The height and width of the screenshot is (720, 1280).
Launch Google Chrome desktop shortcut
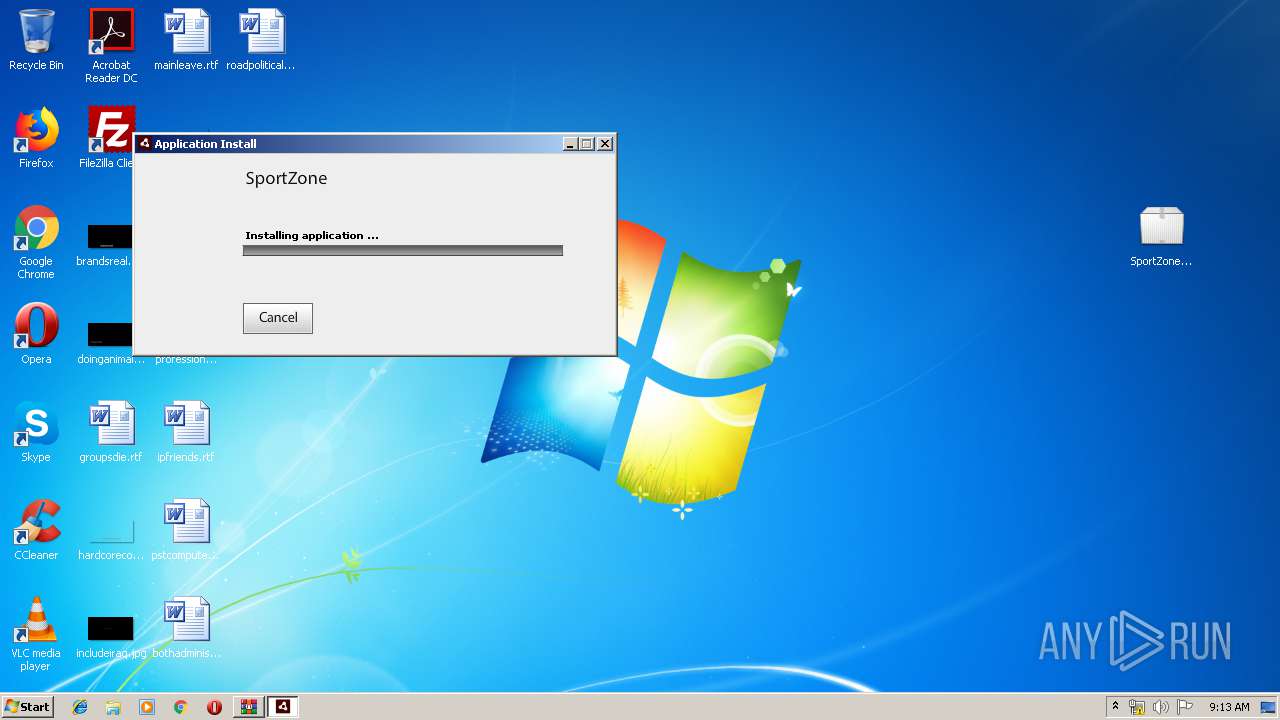point(36,243)
